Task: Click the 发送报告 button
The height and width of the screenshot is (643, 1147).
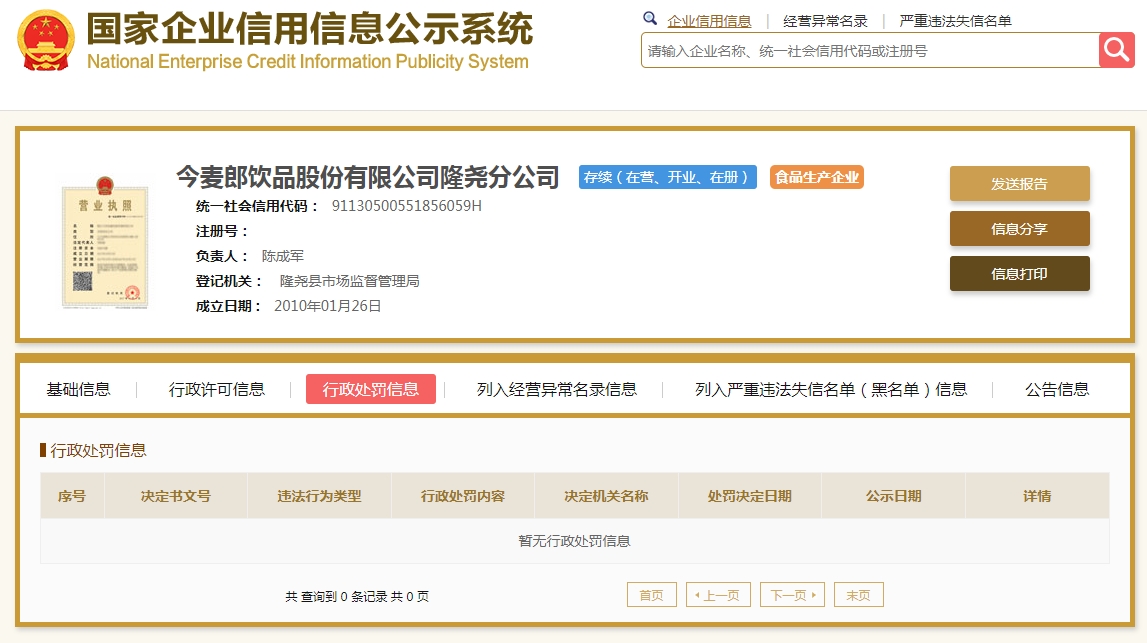Action: (1020, 184)
